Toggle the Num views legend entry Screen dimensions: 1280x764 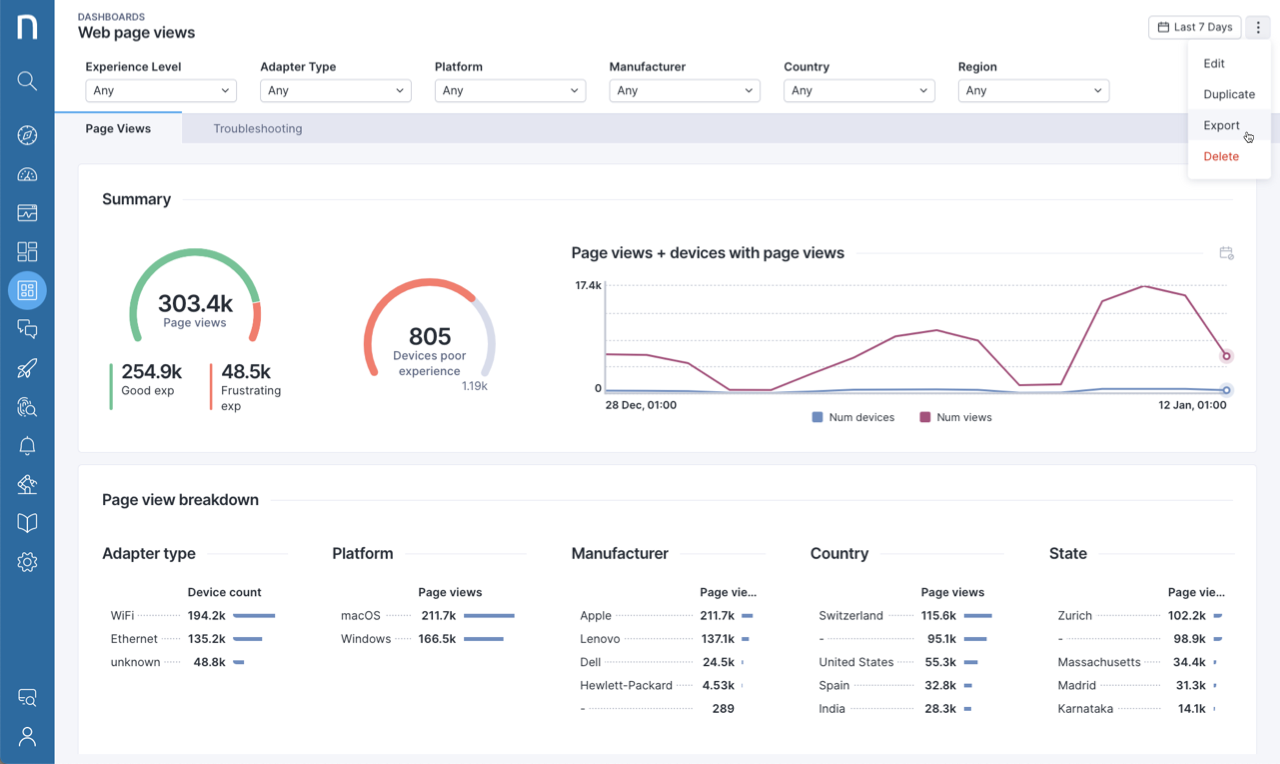pyautogui.click(x=955, y=417)
